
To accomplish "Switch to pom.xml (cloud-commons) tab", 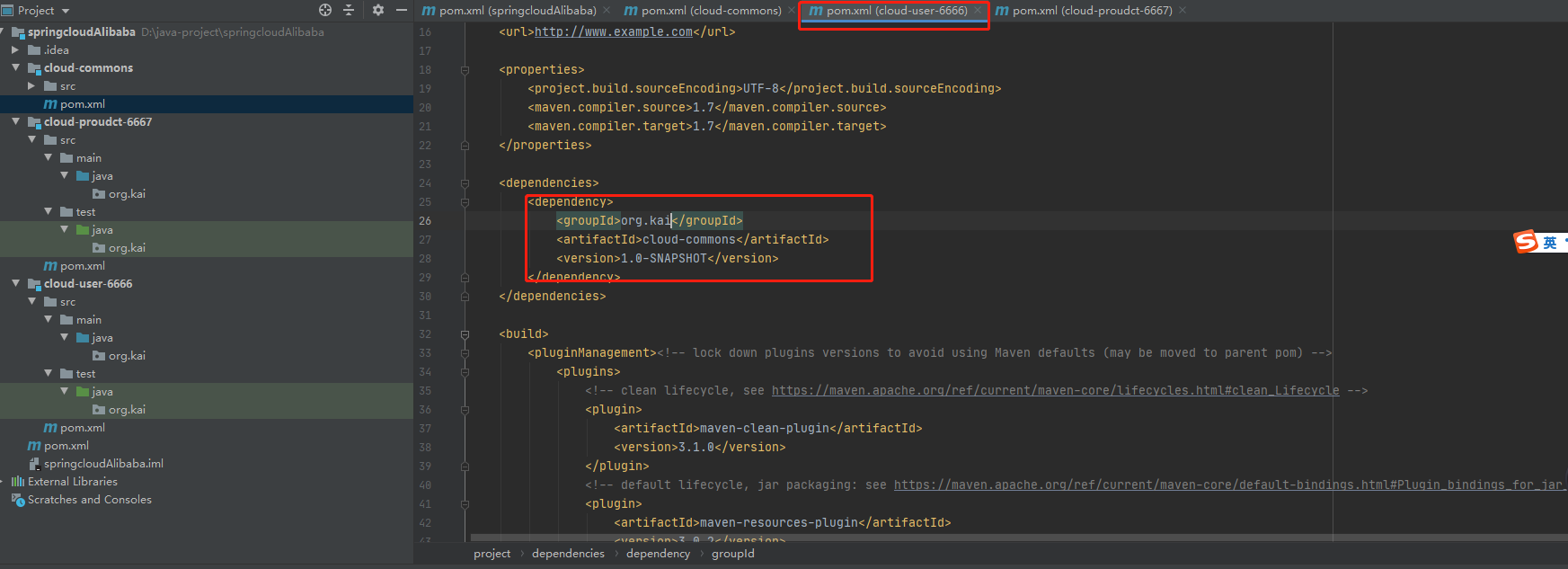I will point(711,11).
